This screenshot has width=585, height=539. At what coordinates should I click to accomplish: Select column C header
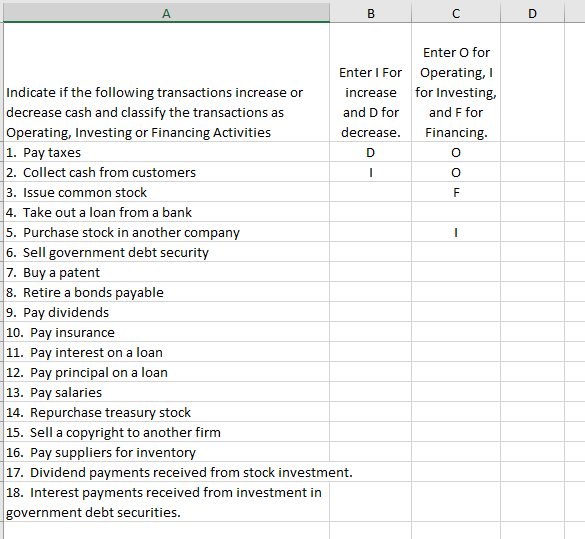point(456,13)
